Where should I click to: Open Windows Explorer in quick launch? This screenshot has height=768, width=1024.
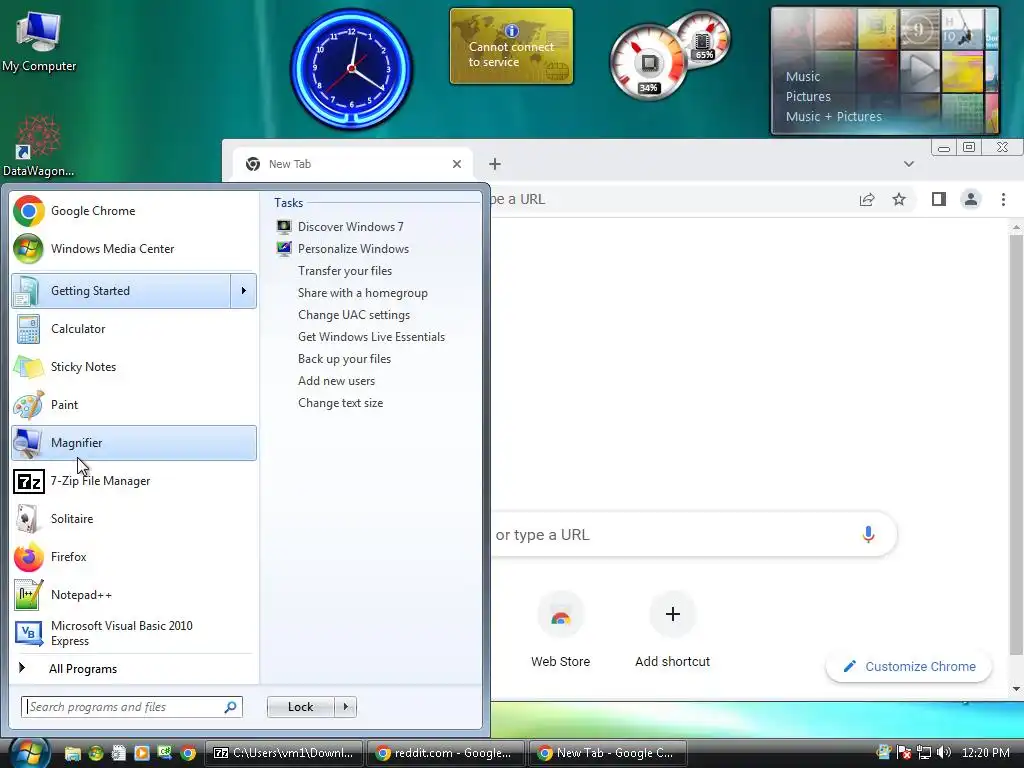pyautogui.click(x=72, y=753)
